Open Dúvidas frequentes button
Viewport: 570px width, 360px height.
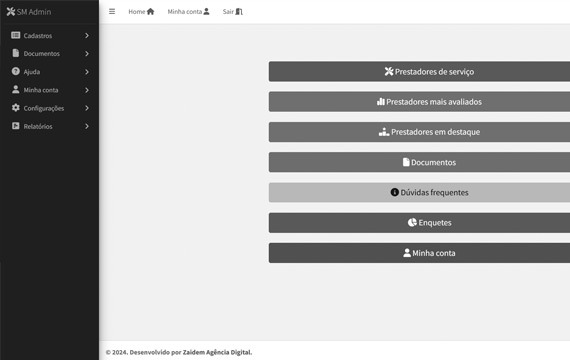click(419, 192)
